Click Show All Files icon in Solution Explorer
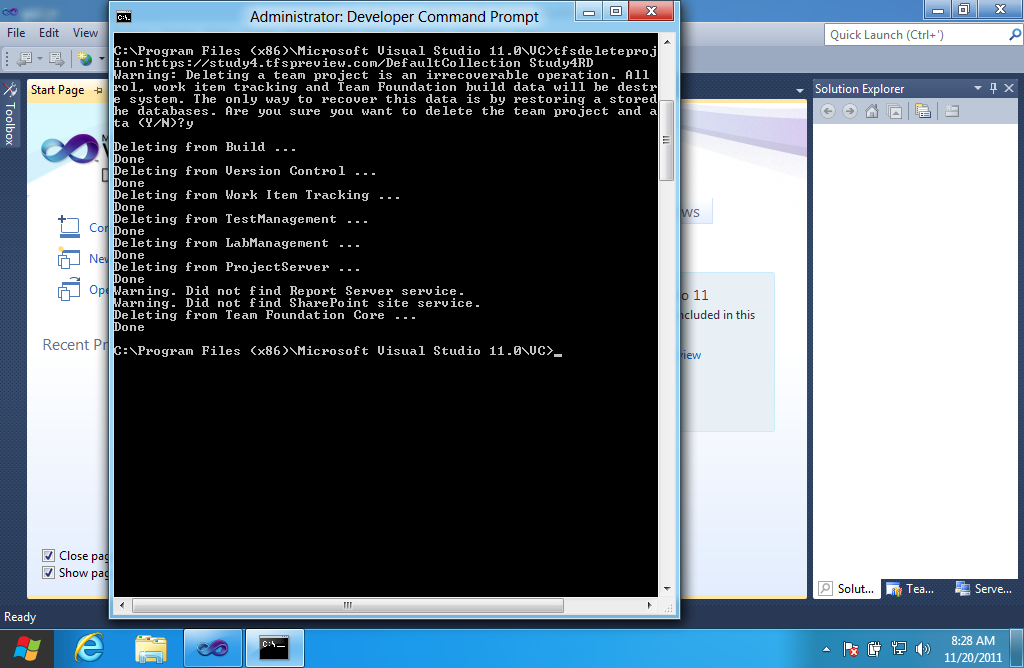This screenshot has height=668, width=1024. tap(923, 111)
